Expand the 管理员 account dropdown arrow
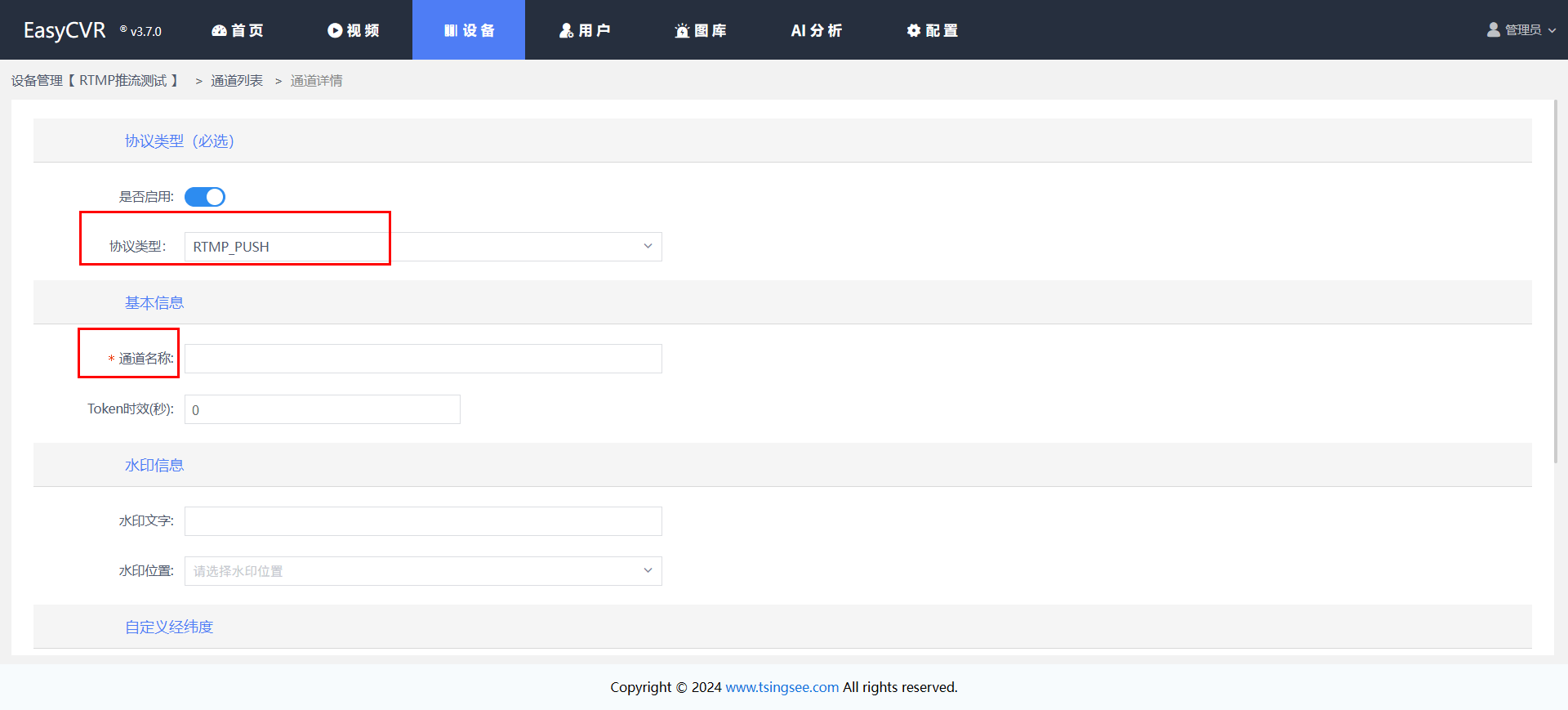 pos(1552,30)
